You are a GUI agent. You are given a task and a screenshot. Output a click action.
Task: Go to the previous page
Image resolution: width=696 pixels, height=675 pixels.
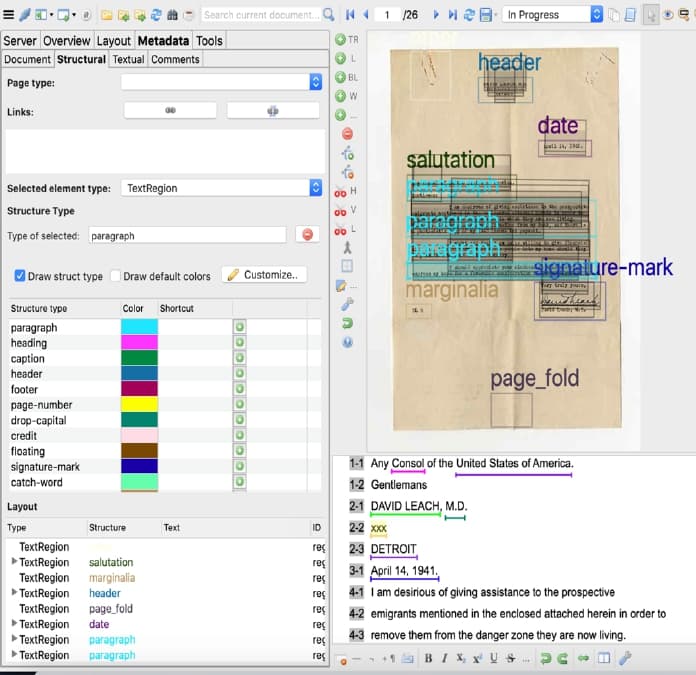pyautogui.click(x=366, y=15)
